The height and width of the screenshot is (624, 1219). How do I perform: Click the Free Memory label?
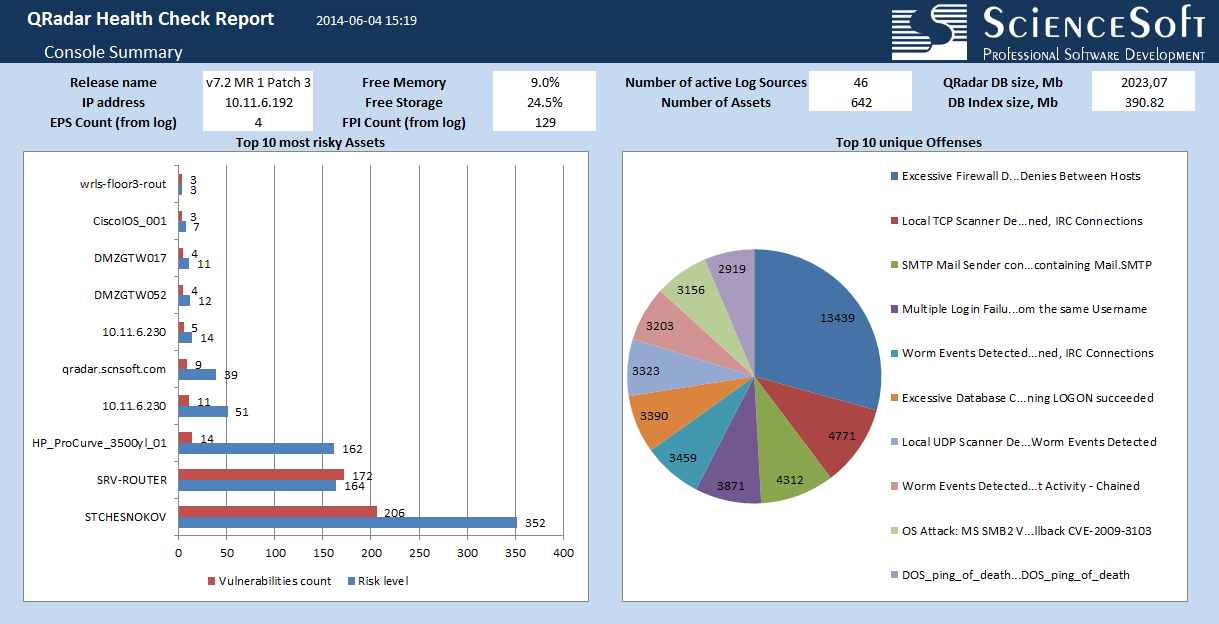(404, 82)
